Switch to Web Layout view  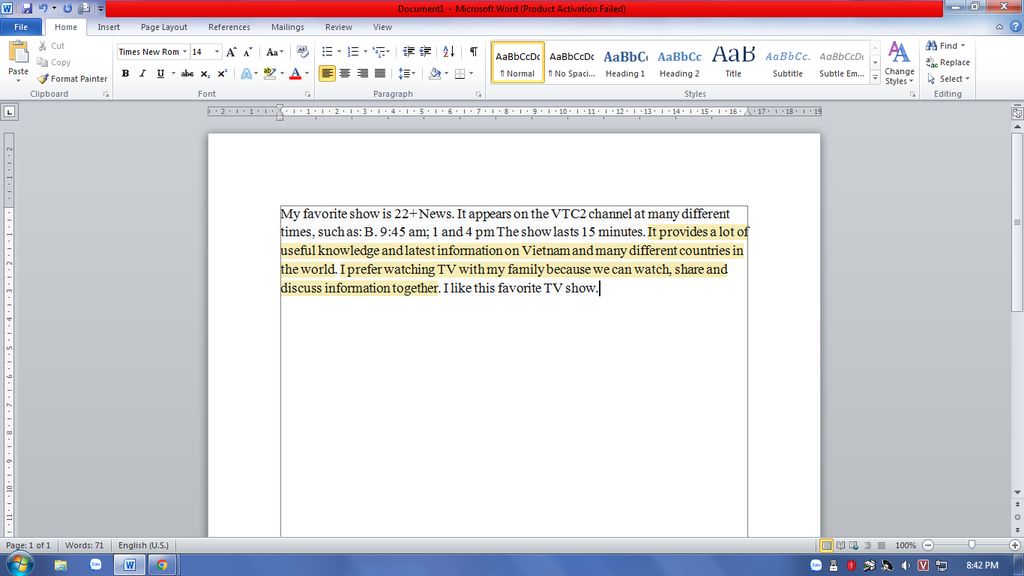tap(854, 545)
